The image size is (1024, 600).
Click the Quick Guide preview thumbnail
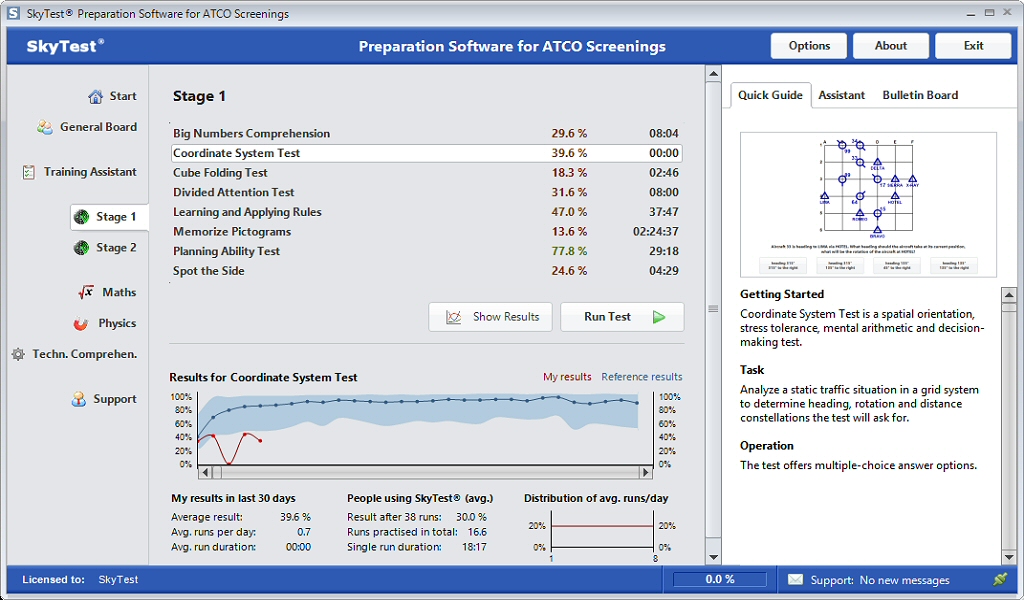pyautogui.click(x=868, y=204)
